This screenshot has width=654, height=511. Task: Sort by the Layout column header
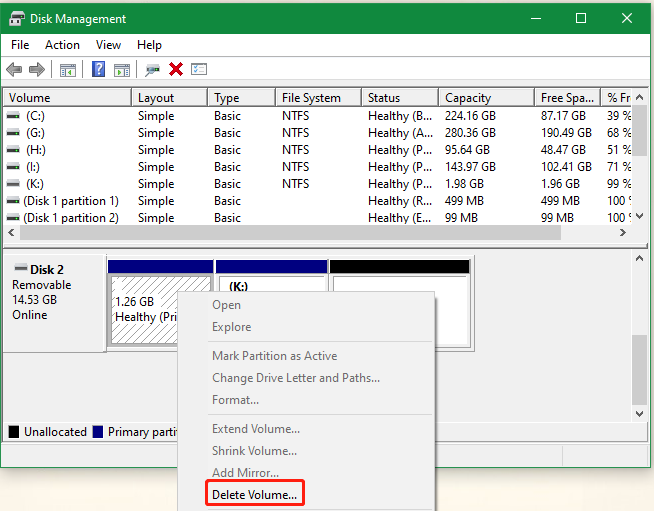169,98
